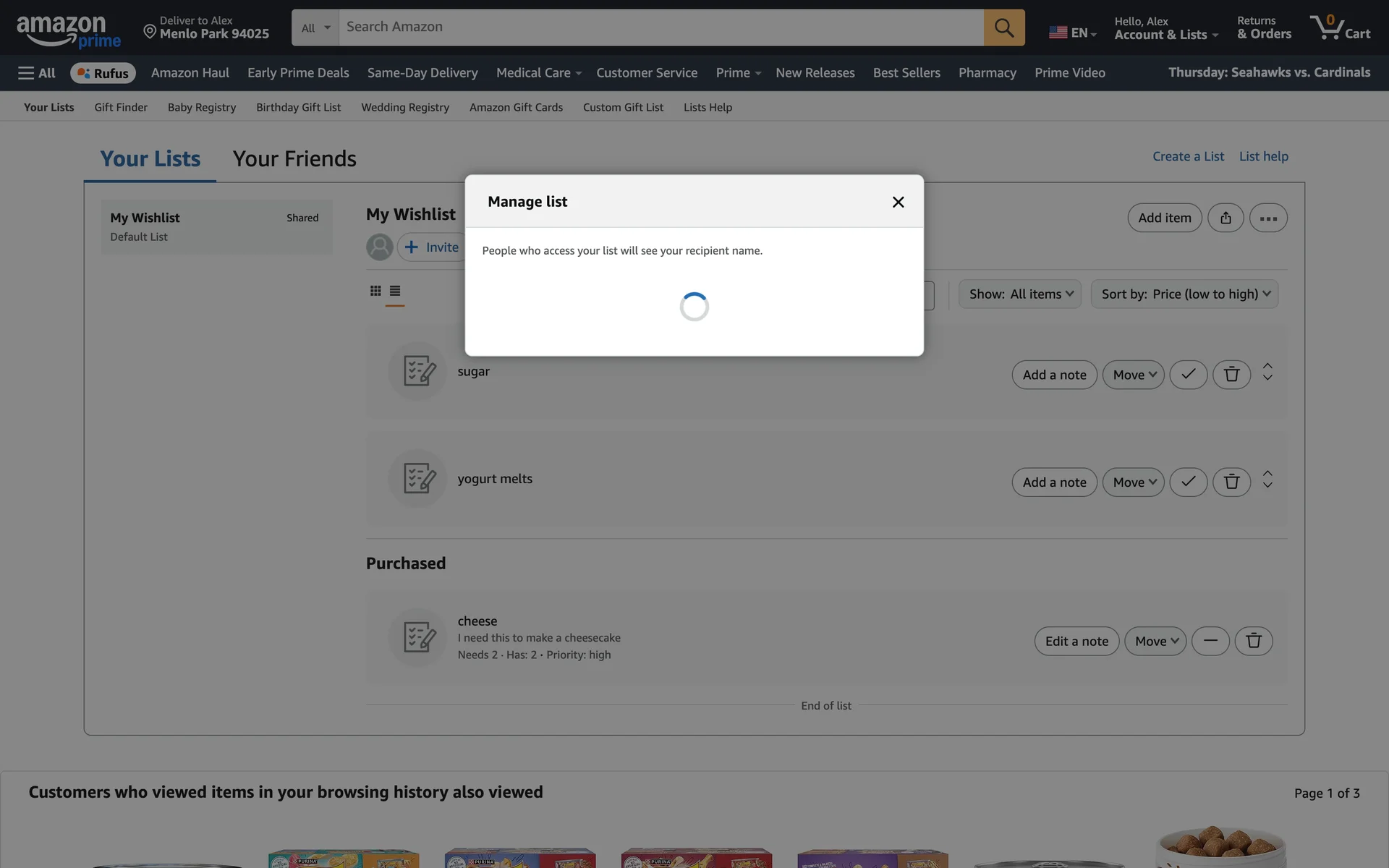Screen dimensions: 1389x868
Task: Click Add a note for yogurt melts
Action: (1054, 482)
